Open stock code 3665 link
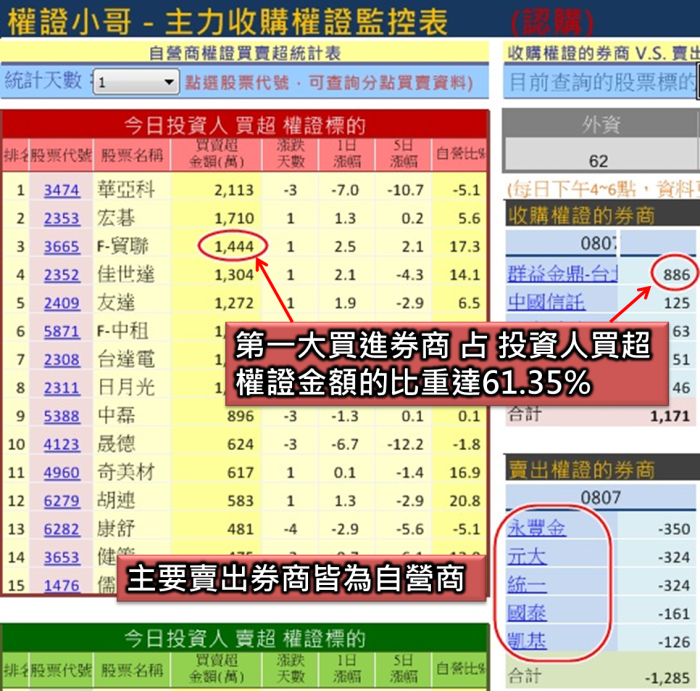 click(62, 247)
